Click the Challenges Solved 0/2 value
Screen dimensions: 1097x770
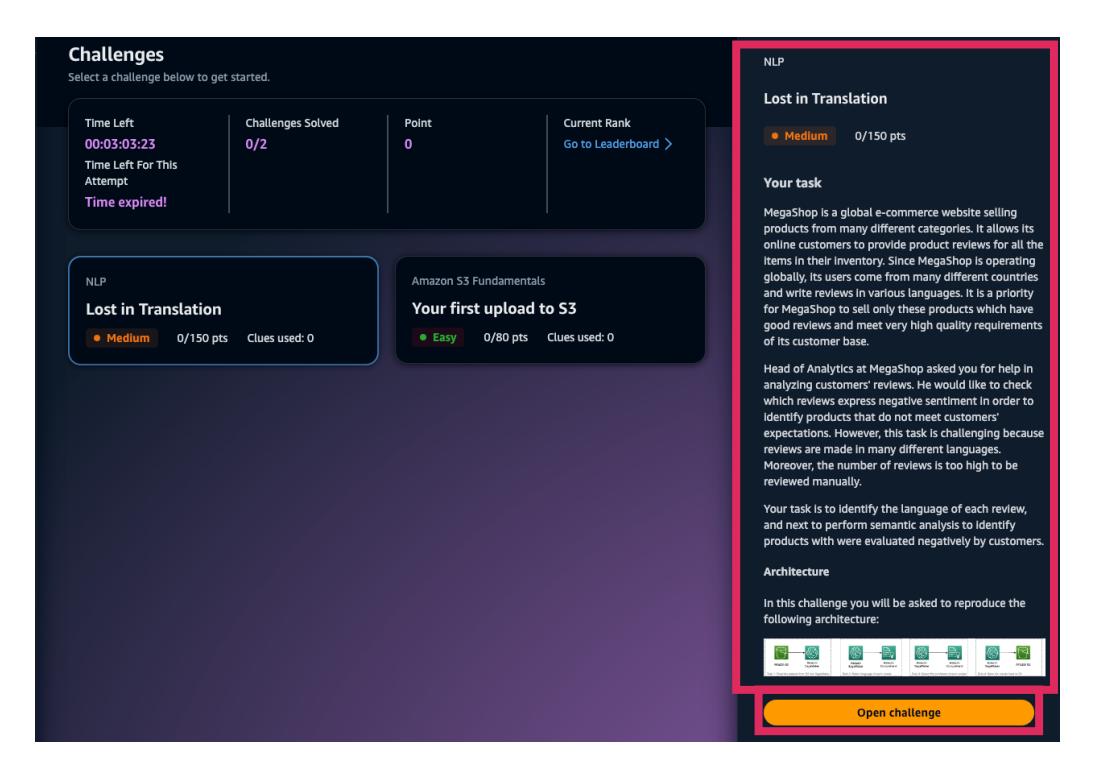[256, 144]
